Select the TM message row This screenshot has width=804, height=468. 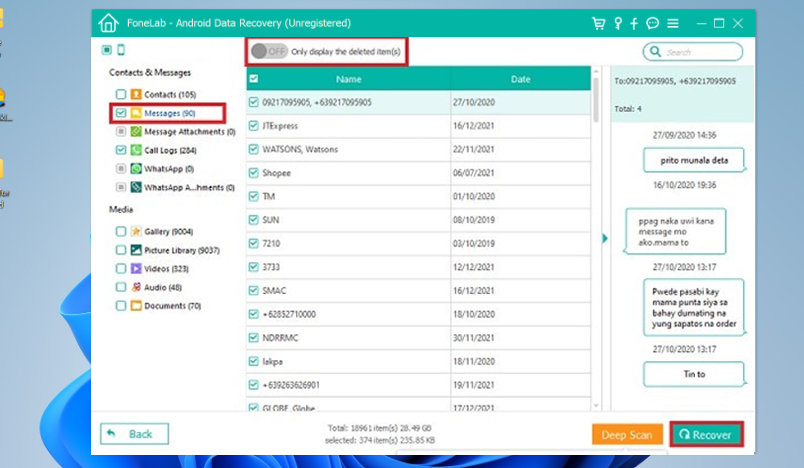pyautogui.click(x=418, y=196)
